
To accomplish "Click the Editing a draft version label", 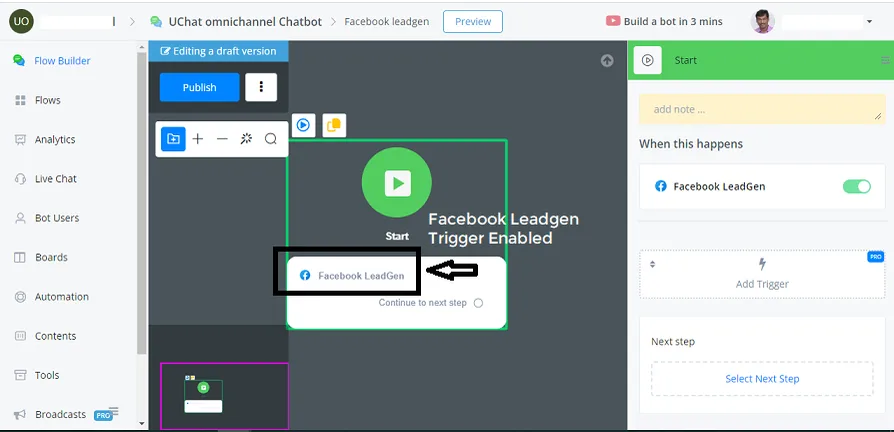I will pyautogui.click(x=218, y=51).
